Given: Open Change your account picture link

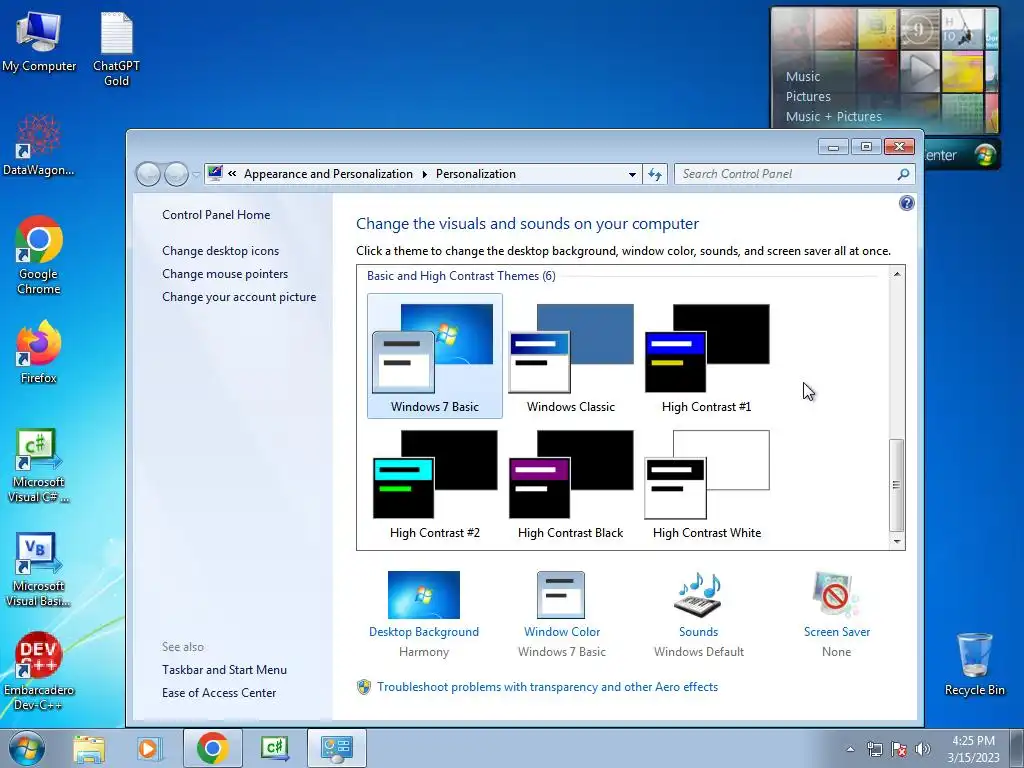Looking at the screenshot, I should [239, 296].
